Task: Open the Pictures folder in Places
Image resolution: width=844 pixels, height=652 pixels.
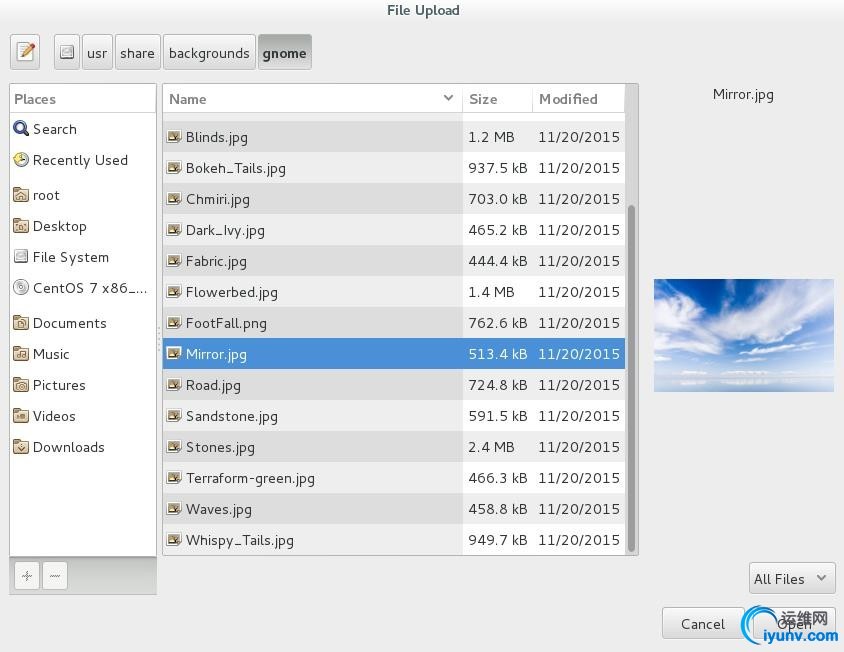Action: [82, 385]
